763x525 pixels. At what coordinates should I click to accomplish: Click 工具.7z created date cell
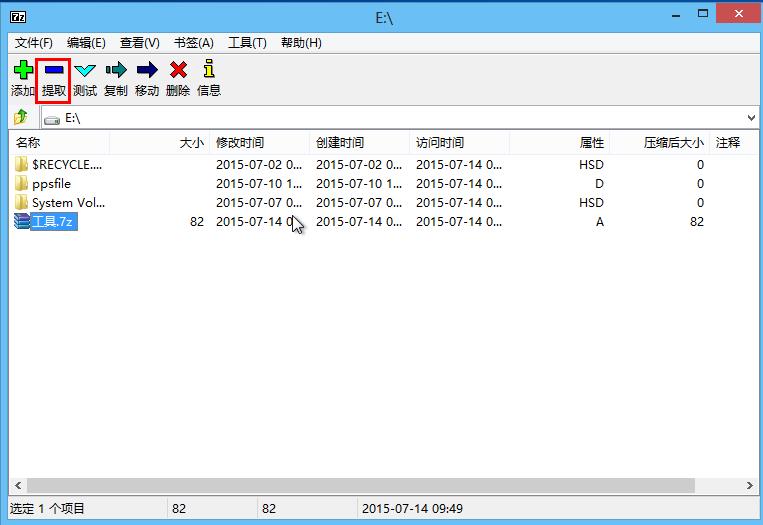pos(359,221)
